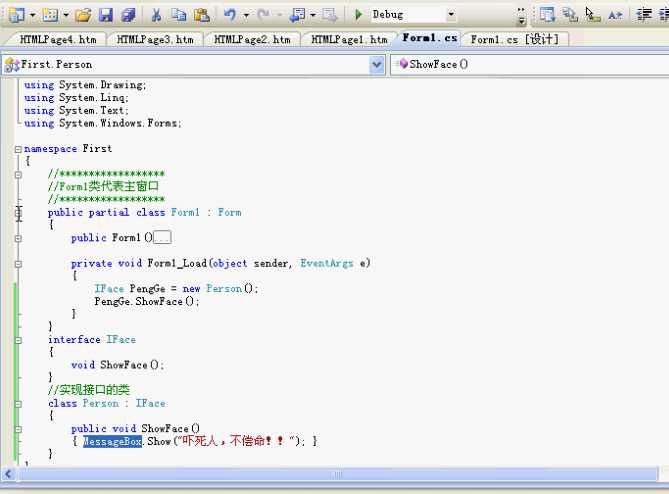
Task: Open the Undo history dropdown arrow
Action: click(246, 15)
